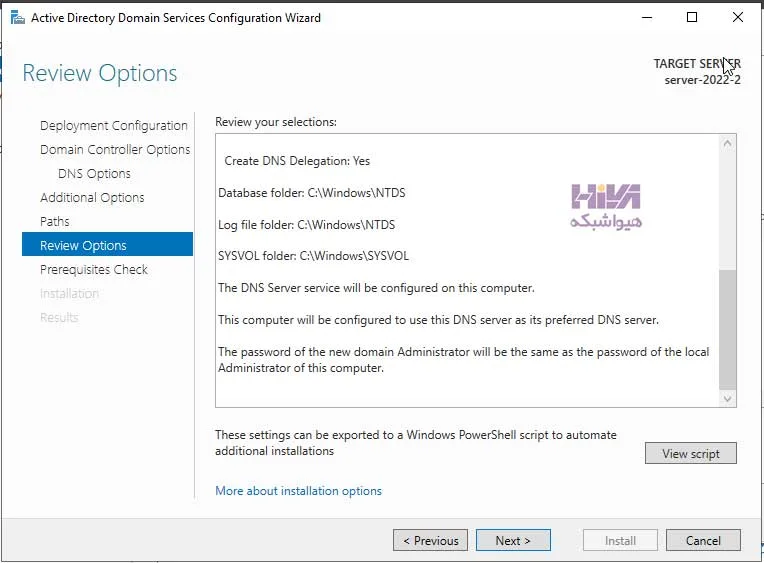Click the domain Administrator password note
The height and width of the screenshot is (563, 764).
coord(463,360)
